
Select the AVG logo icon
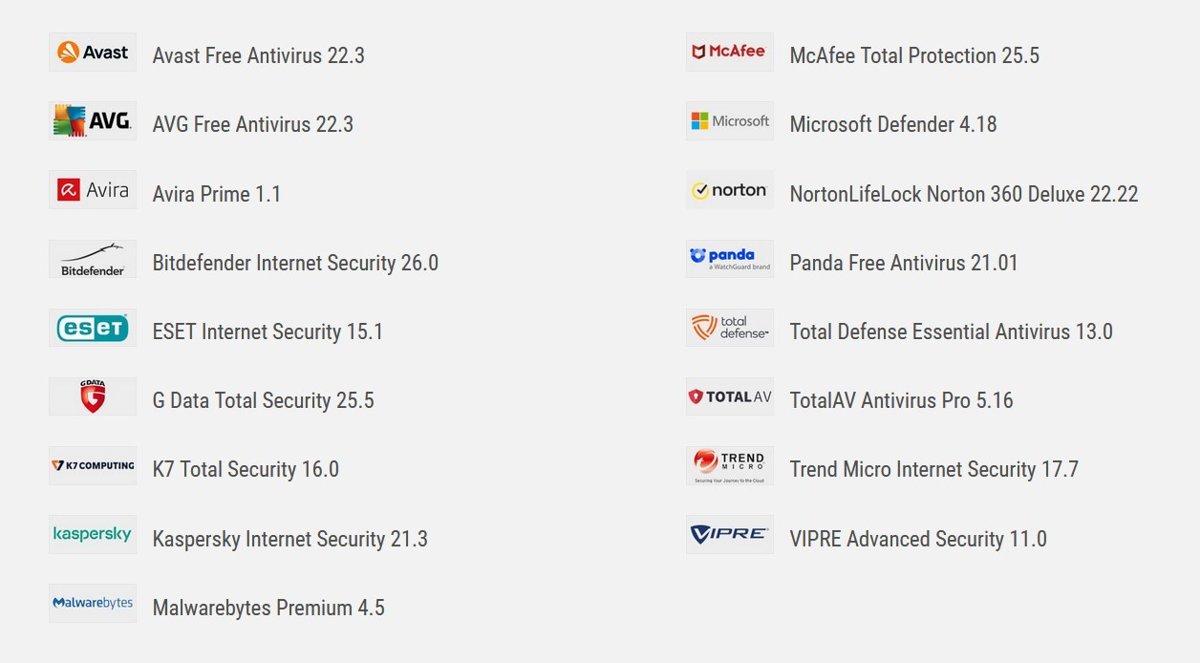pos(93,121)
